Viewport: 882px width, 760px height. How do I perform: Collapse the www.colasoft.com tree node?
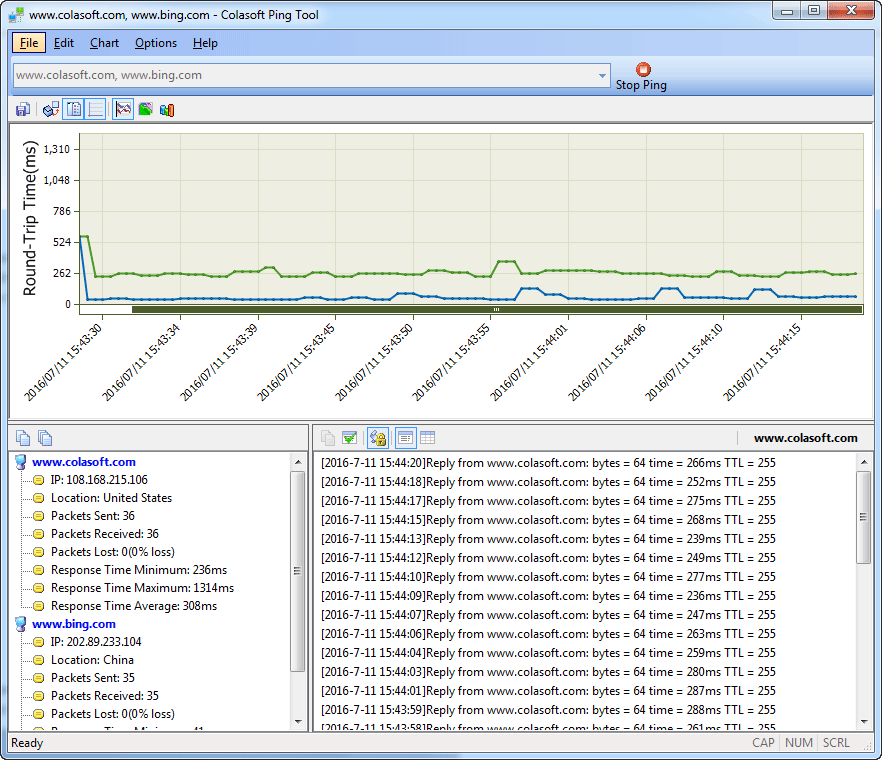pos(18,461)
